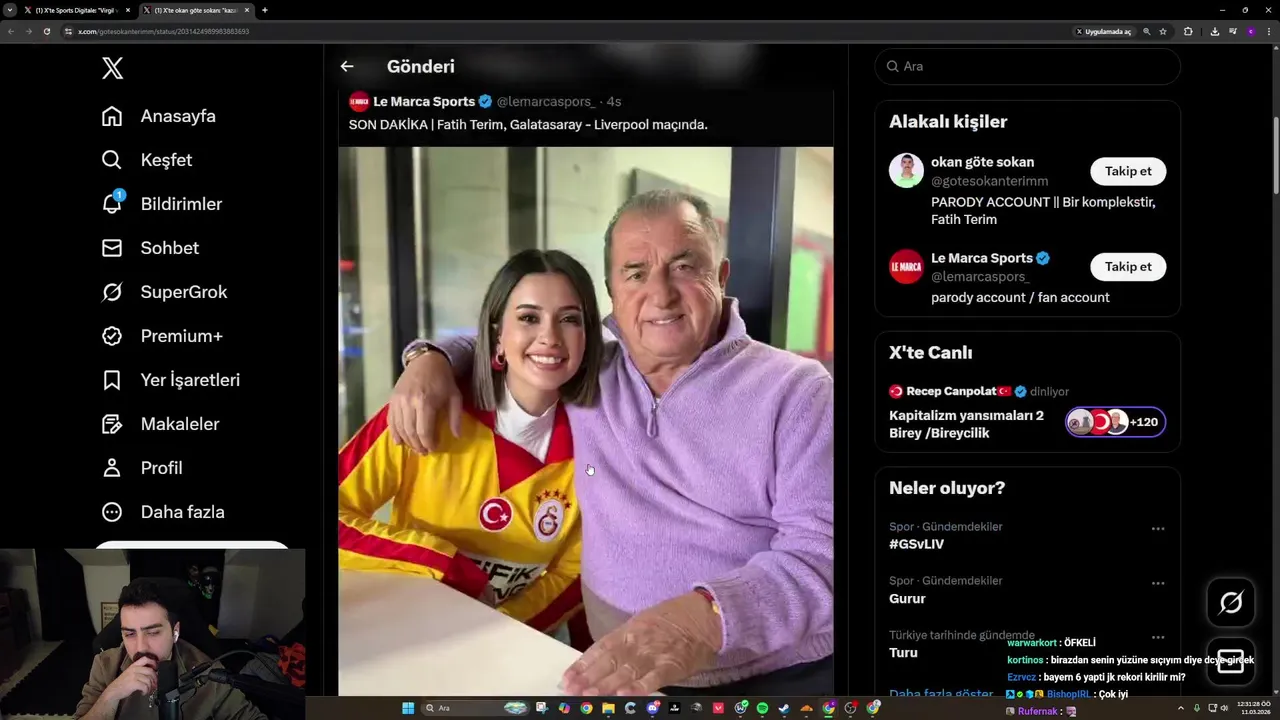1280x720 pixels.
Task: Open the Chrome three-dot menu
Action: click(x=1269, y=31)
